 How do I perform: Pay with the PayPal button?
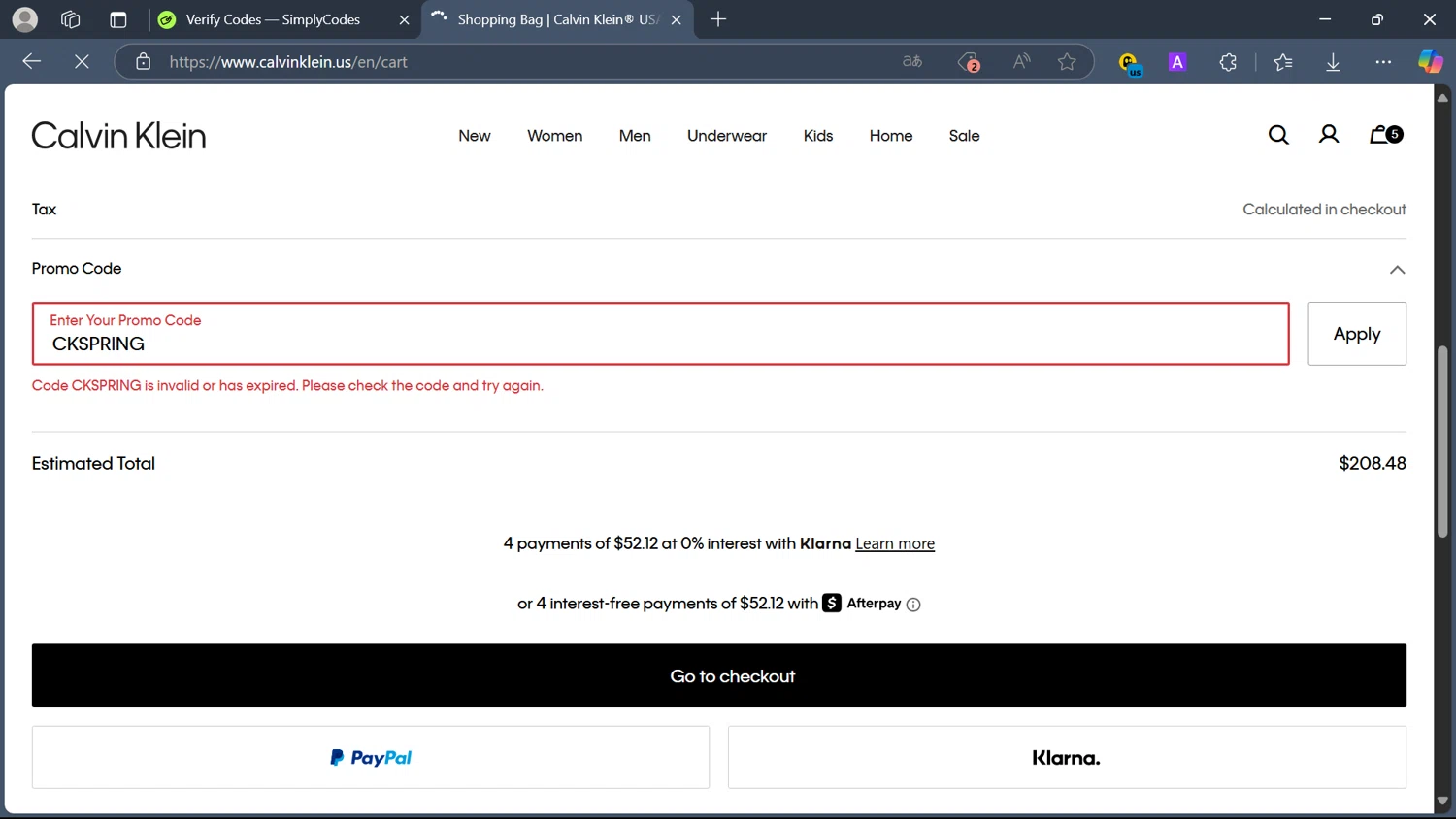[371, 758]
